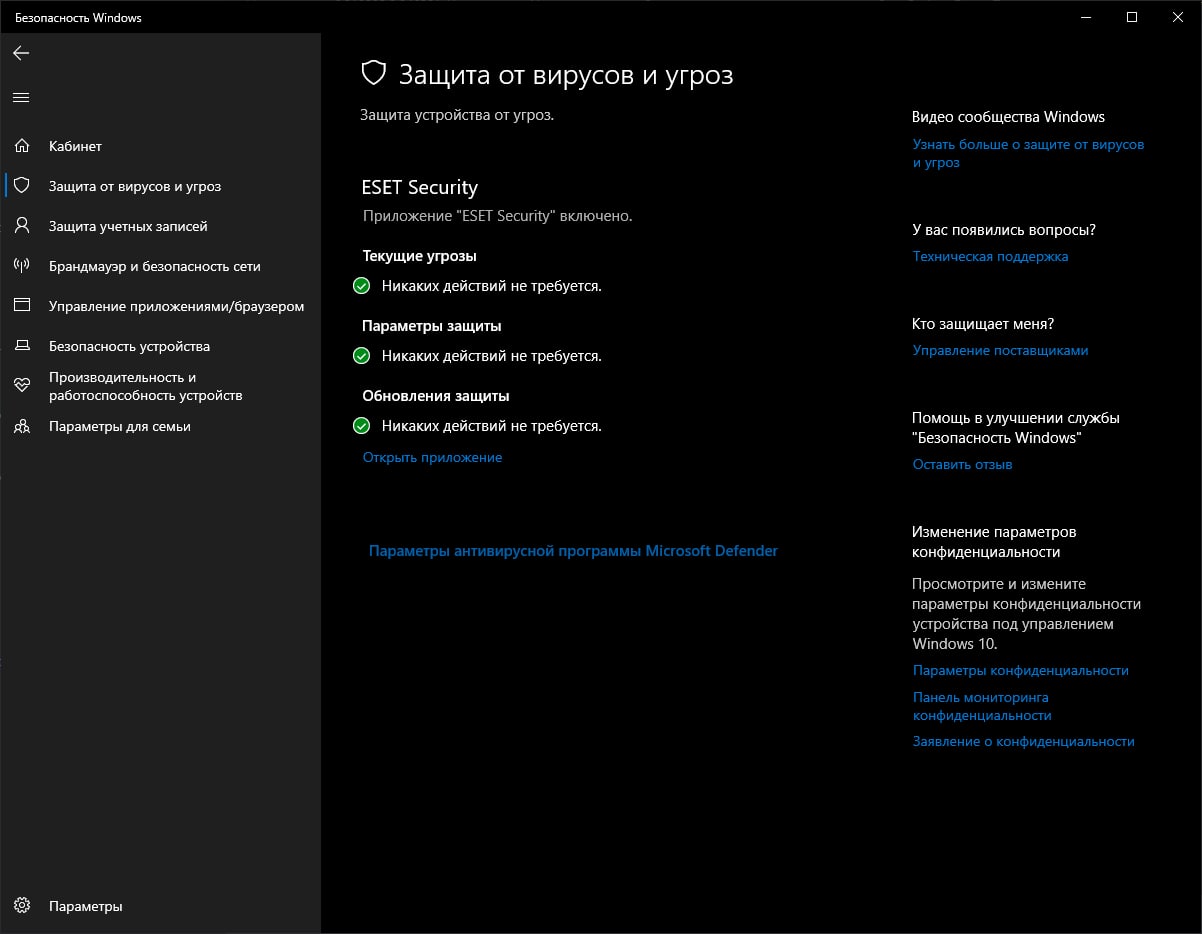Screen dimensions: 1202x934
Task: Click the back arrow icon
Action: (x=21, y=53)
